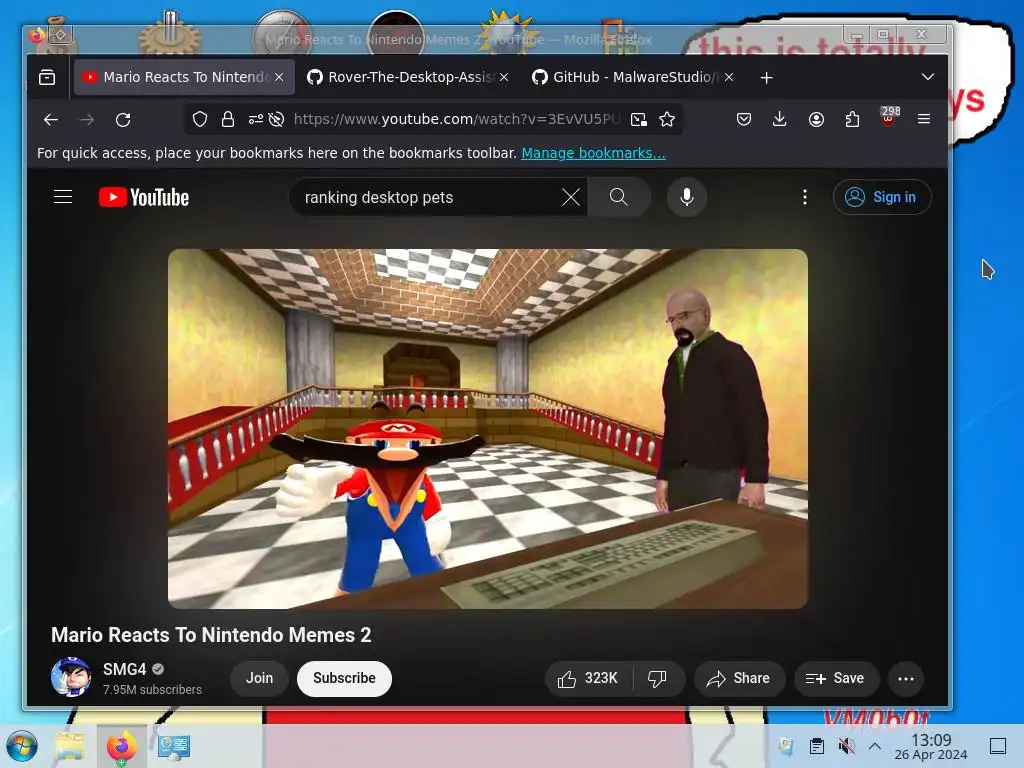1024x768 pixels.
Task: Submit search with magnifier button
Action: [x=618, y=197]
